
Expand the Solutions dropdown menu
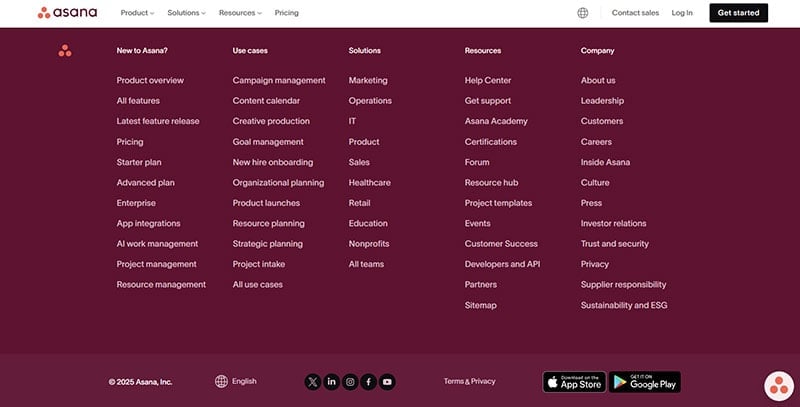pyautogui.click(x=186, y=13)
